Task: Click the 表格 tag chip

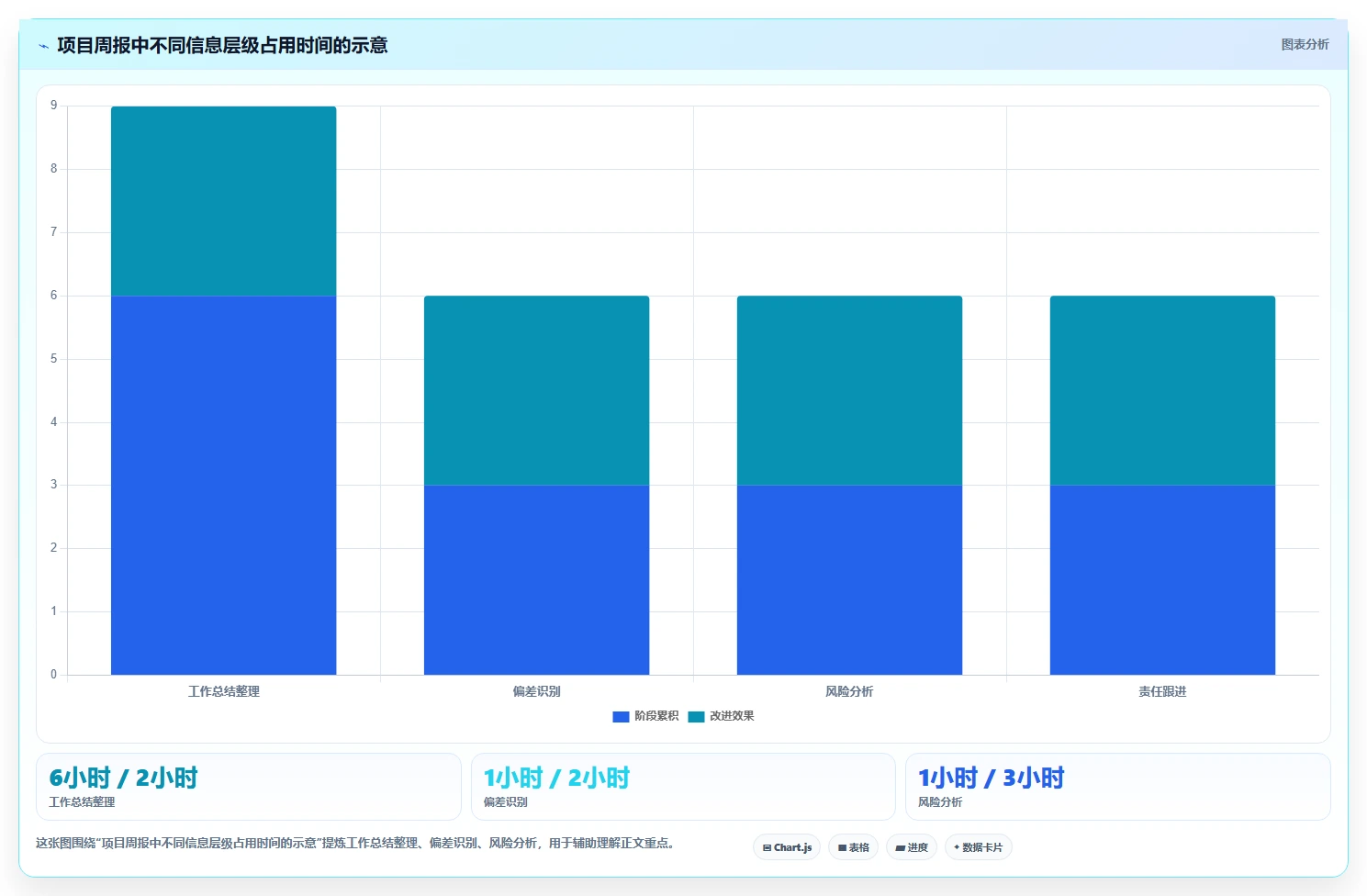Action: pos(853,847)
